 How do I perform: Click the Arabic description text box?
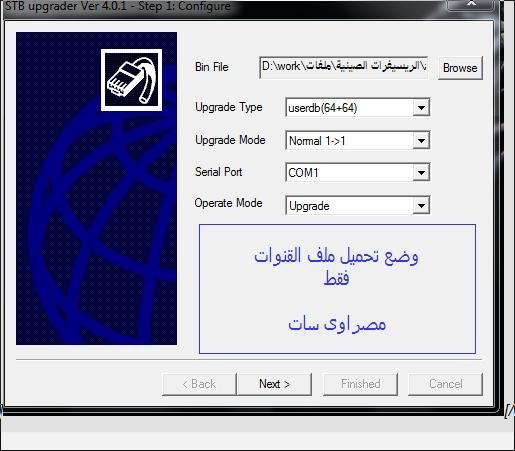[337, 289]
